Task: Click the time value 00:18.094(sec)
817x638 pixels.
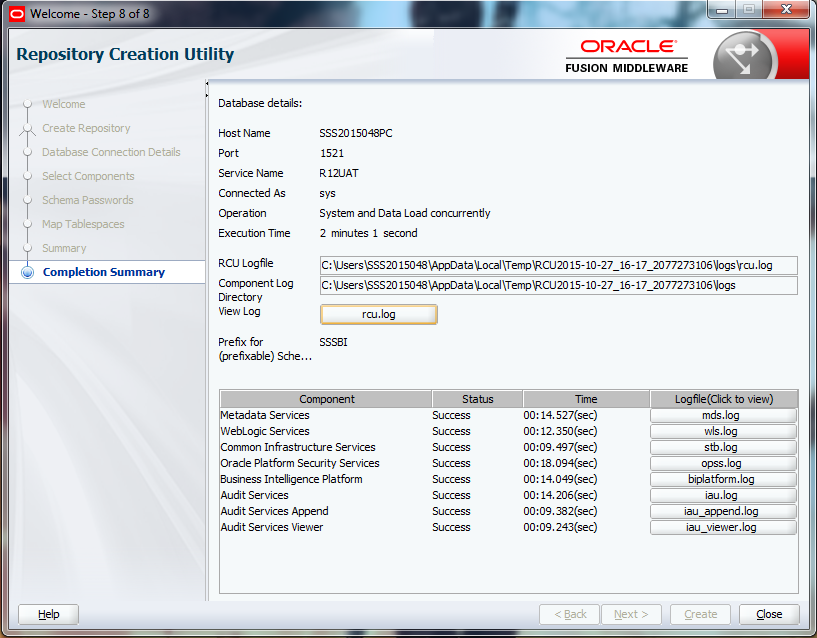Action: [x=560, y=463]
